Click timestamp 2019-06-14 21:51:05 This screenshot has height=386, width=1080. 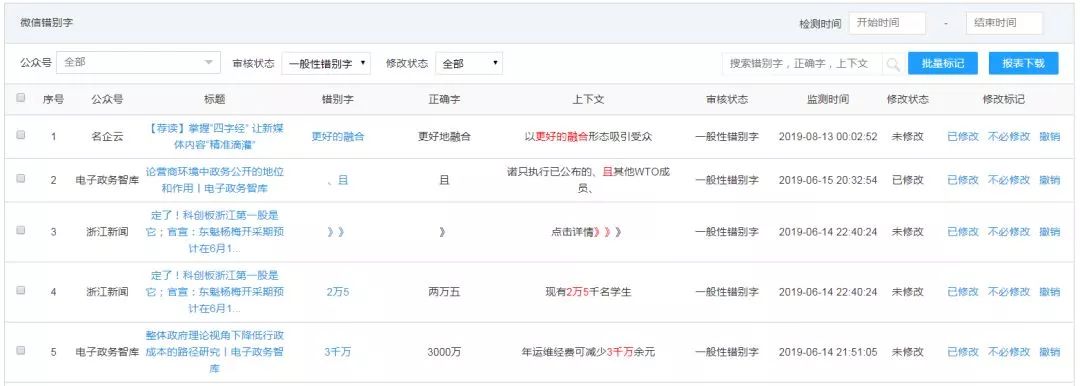pyautogui.click(x=828, y=352)
